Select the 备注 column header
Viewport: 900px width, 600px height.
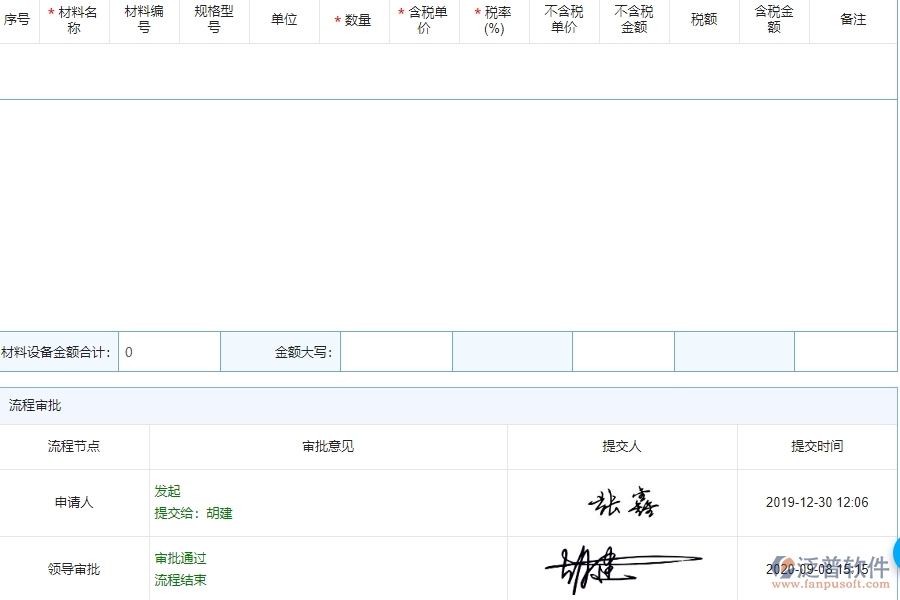click(852, 19)
